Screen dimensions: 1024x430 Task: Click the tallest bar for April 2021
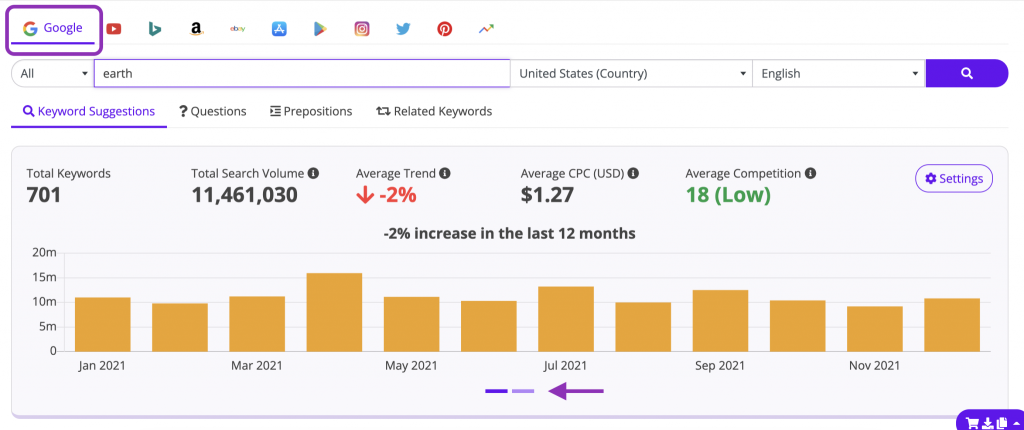coord(334,312)
